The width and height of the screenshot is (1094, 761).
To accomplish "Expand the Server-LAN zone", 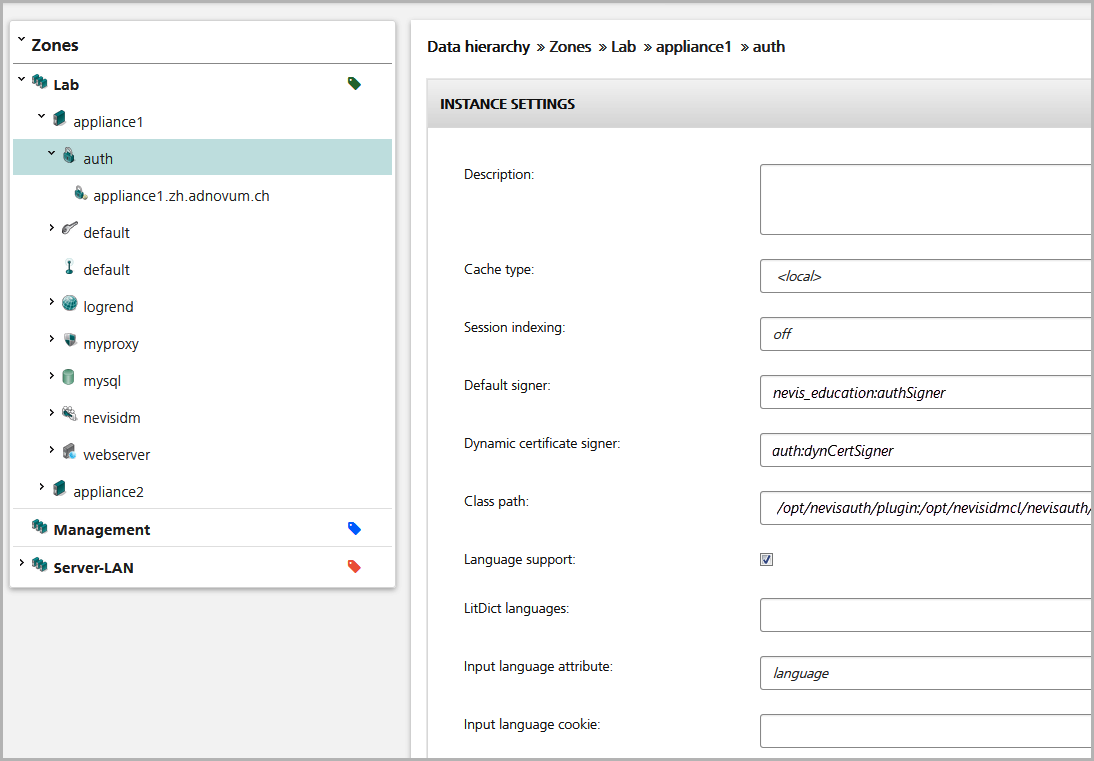I will coord(21,562).
